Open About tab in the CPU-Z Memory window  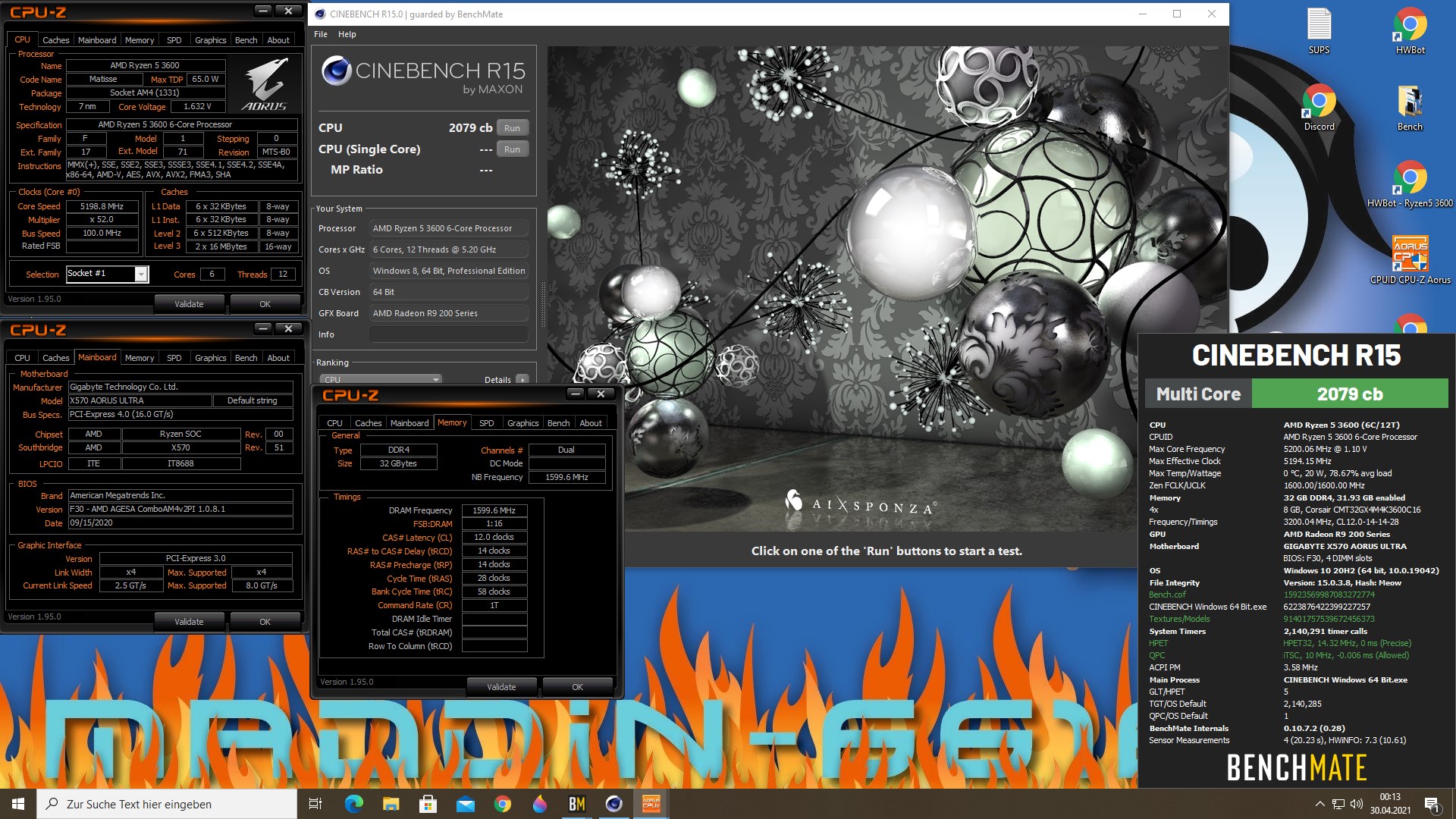point(591,423)
